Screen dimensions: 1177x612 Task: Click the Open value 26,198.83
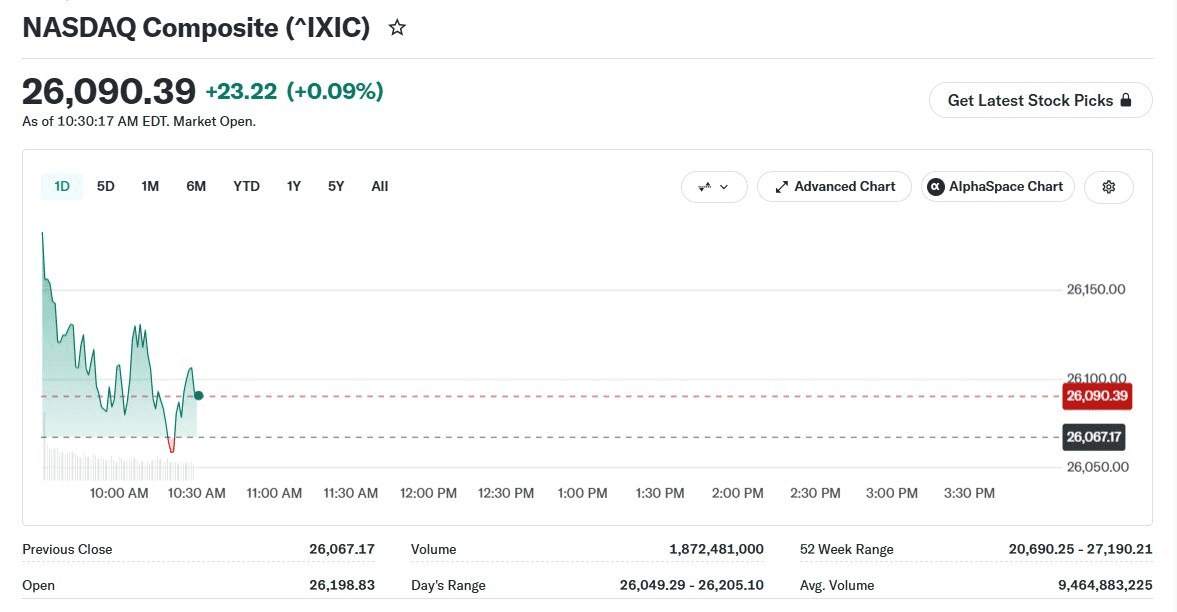coord(342,585)
